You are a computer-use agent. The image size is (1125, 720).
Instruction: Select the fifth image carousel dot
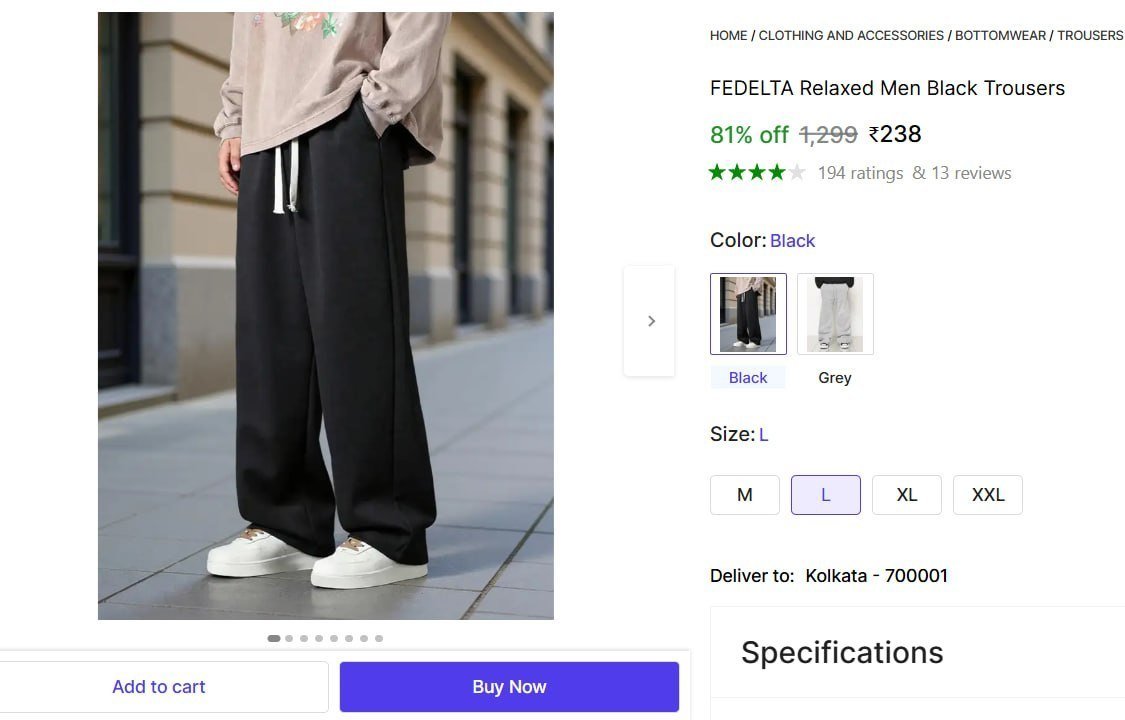coord(334,638)
